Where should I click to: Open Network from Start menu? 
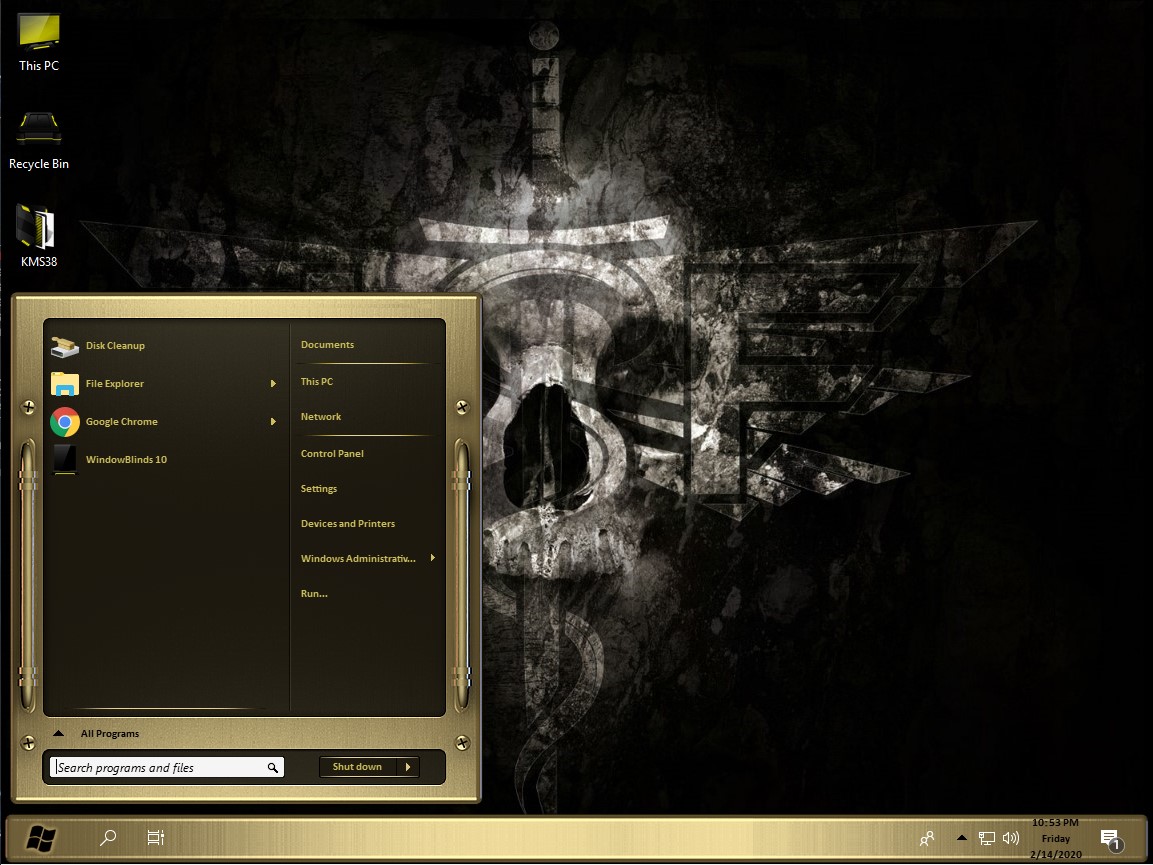321,417
